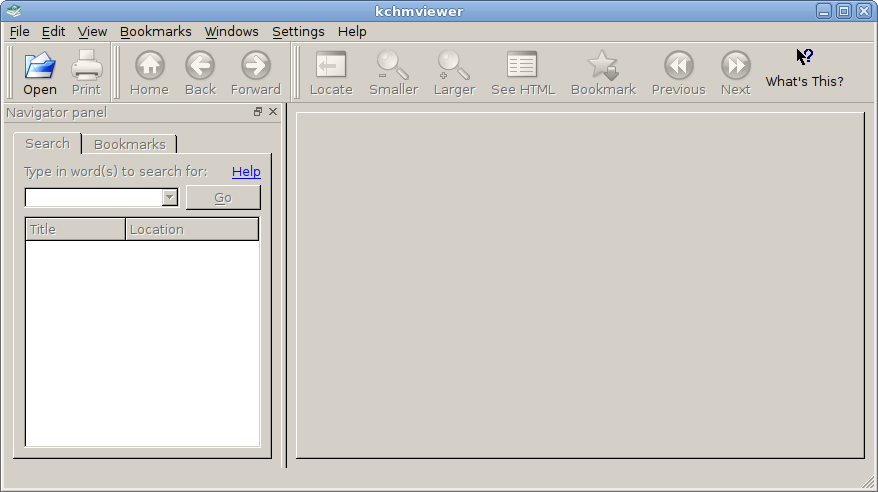Click the Print toolbar icon
Viewport: 878px width, 492px height.
[x=86, y=73]
